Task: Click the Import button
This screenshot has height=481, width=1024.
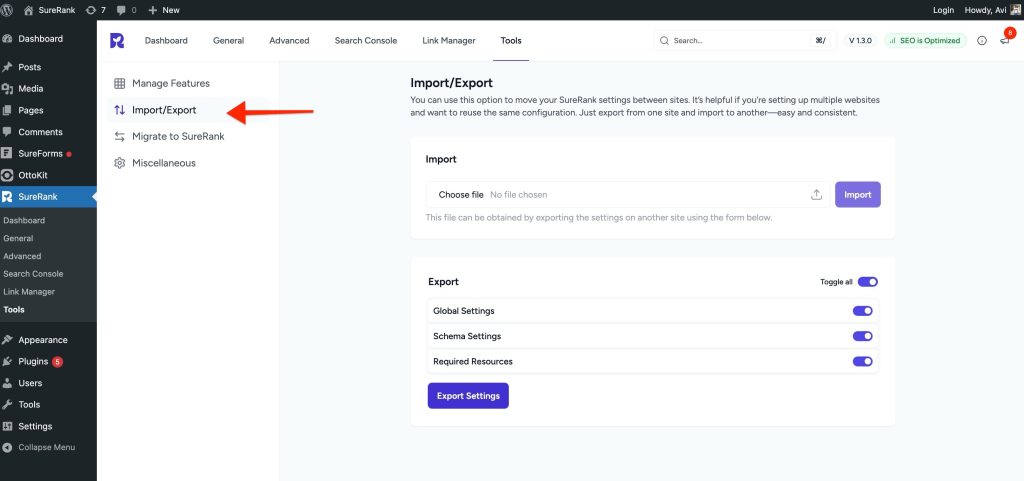Action: point(857,194)
